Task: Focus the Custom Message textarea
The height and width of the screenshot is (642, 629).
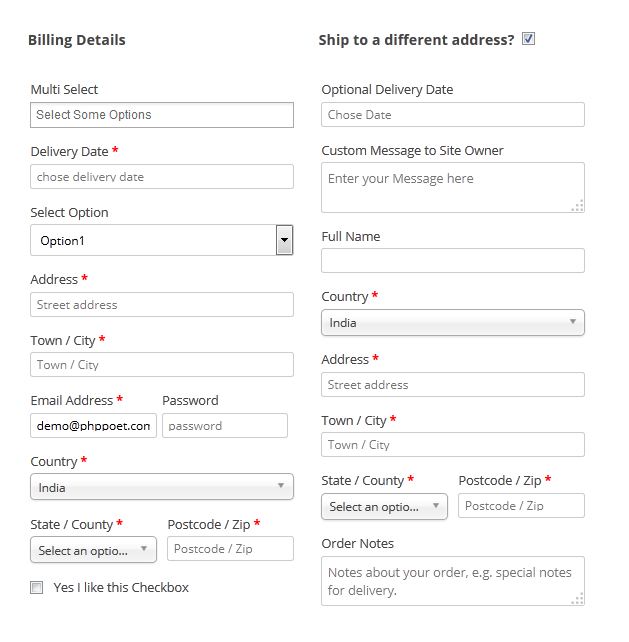Action: click(452, 187)
